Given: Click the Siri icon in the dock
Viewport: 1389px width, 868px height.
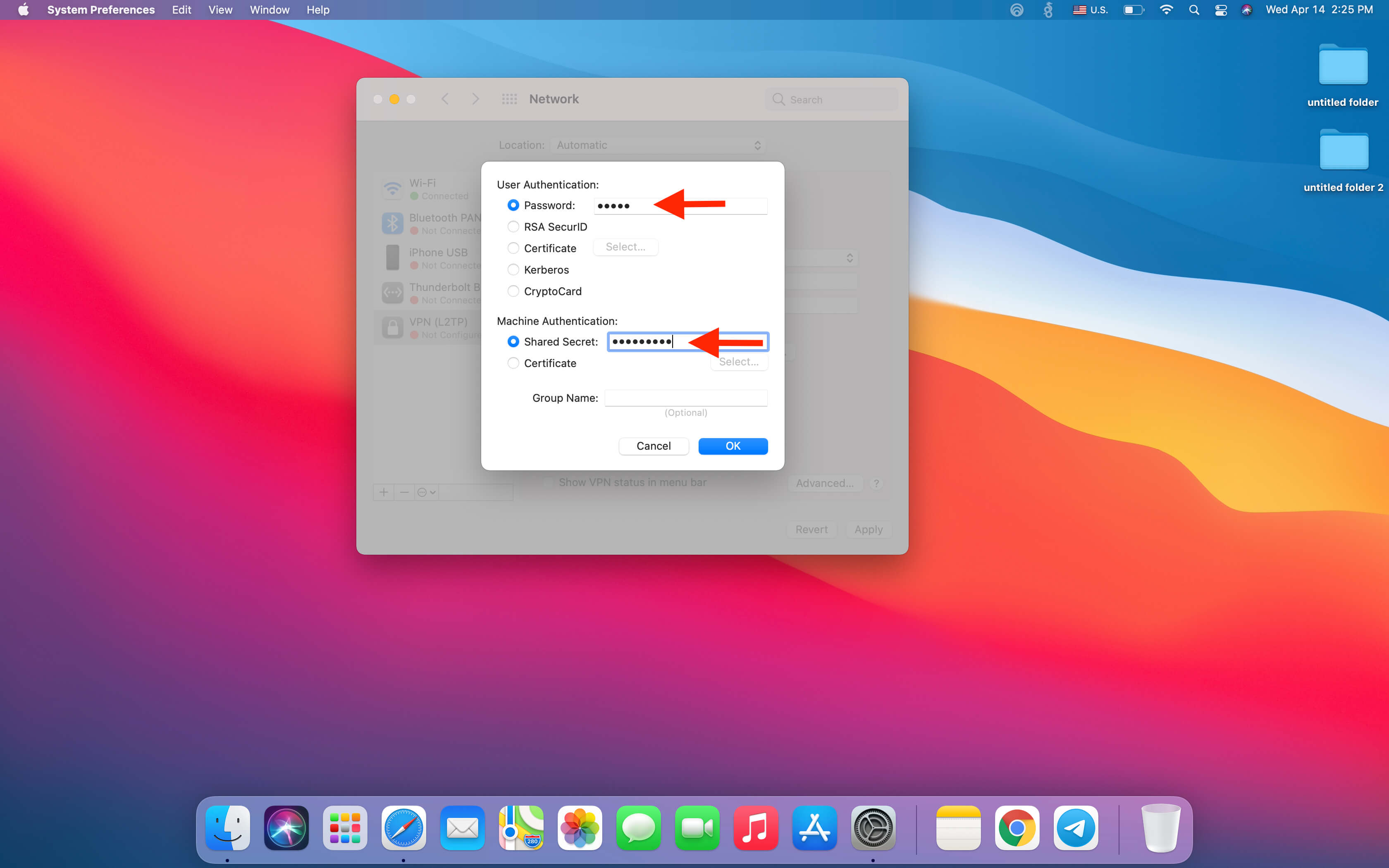Looking at the screenshot, I should [x=286, y=828].
